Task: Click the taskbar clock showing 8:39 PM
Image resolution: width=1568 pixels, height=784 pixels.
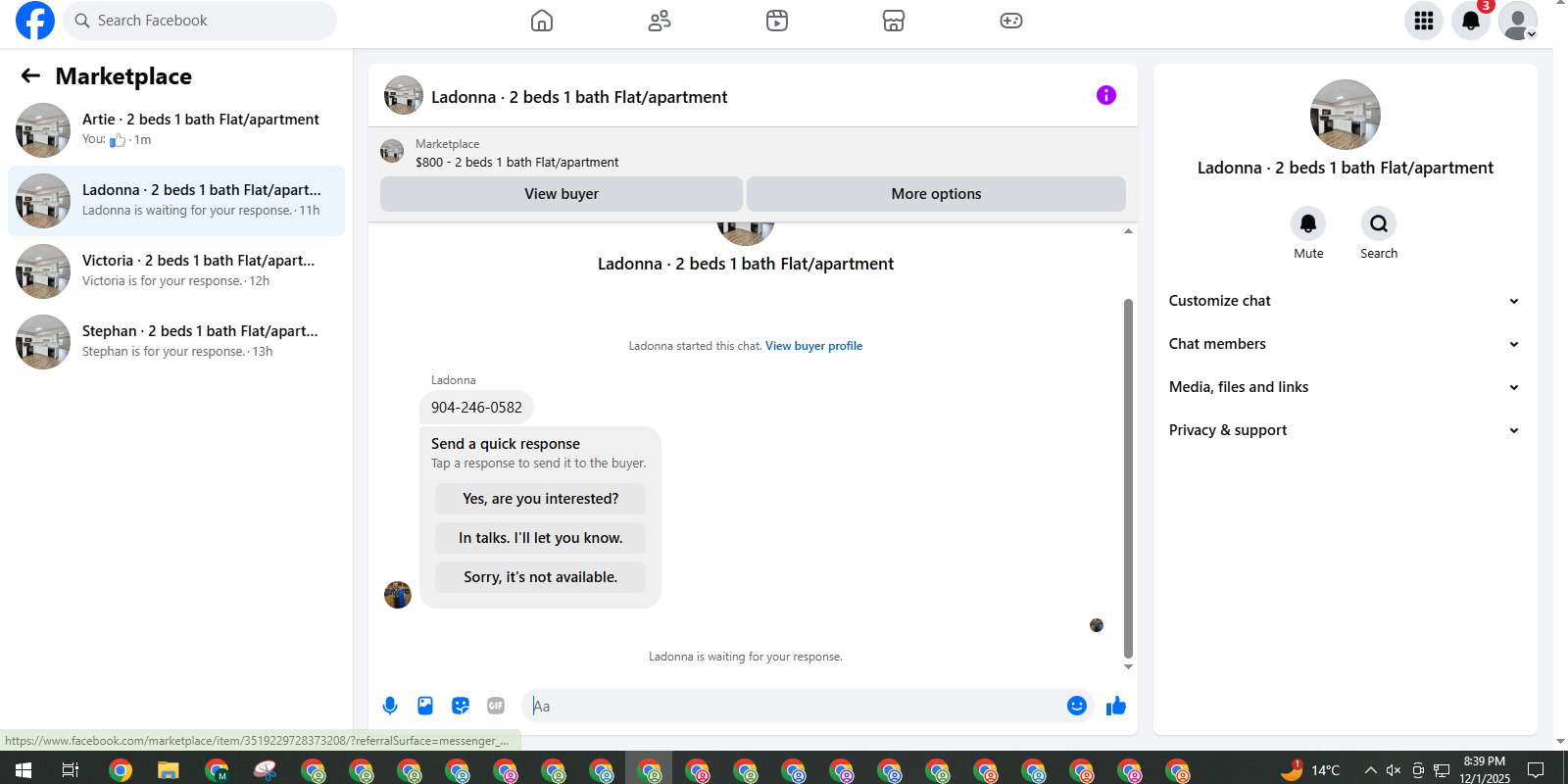Action: click(1485, 770)
